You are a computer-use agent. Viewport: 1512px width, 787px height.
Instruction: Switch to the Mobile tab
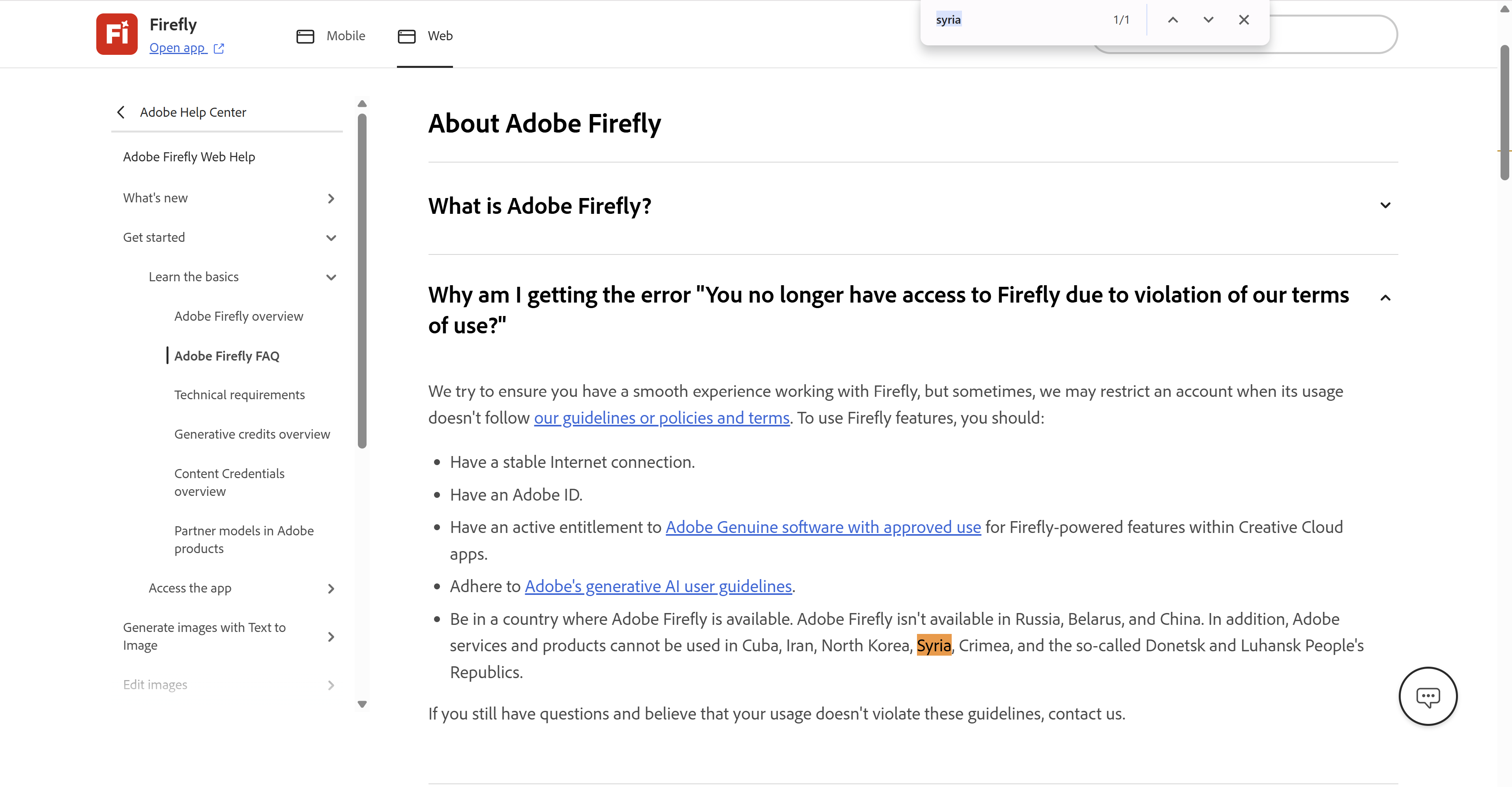tap(331, 36)
